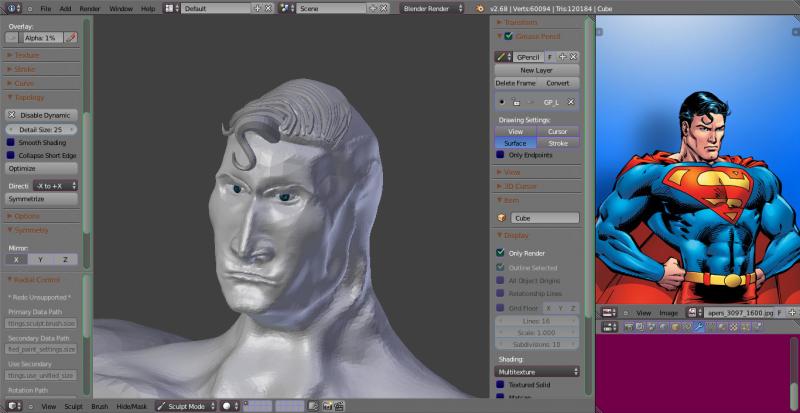Click the Sculpt Mode brush icon
The height and width of the screenshot is (413, 800).
(161, 406)
